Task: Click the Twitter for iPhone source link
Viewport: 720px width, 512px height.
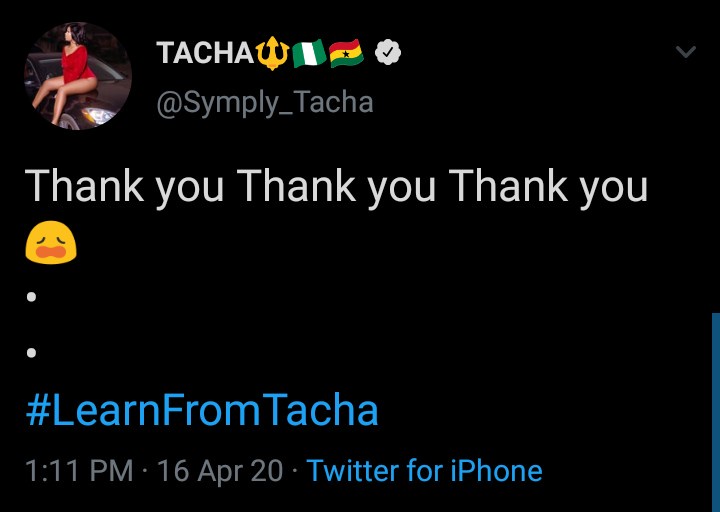Action: coord(424,470)
